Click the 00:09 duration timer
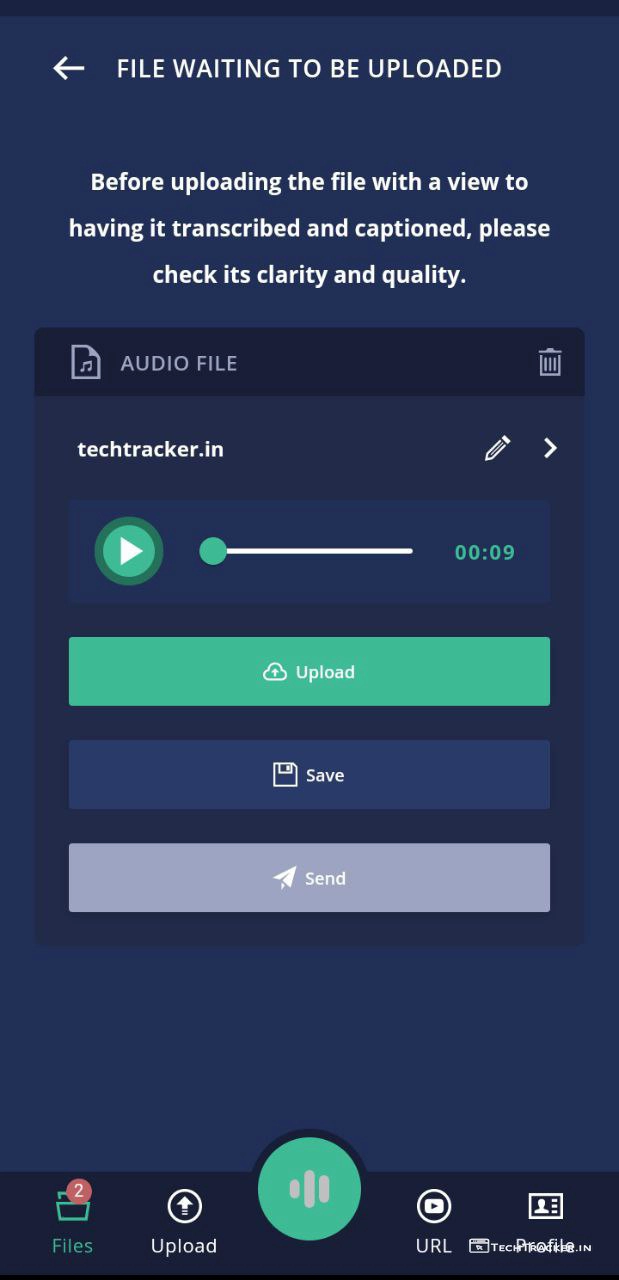 (x=484, y=552)
